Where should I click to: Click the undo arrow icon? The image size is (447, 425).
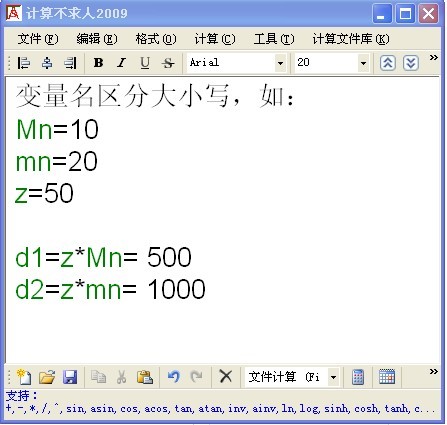174,377
